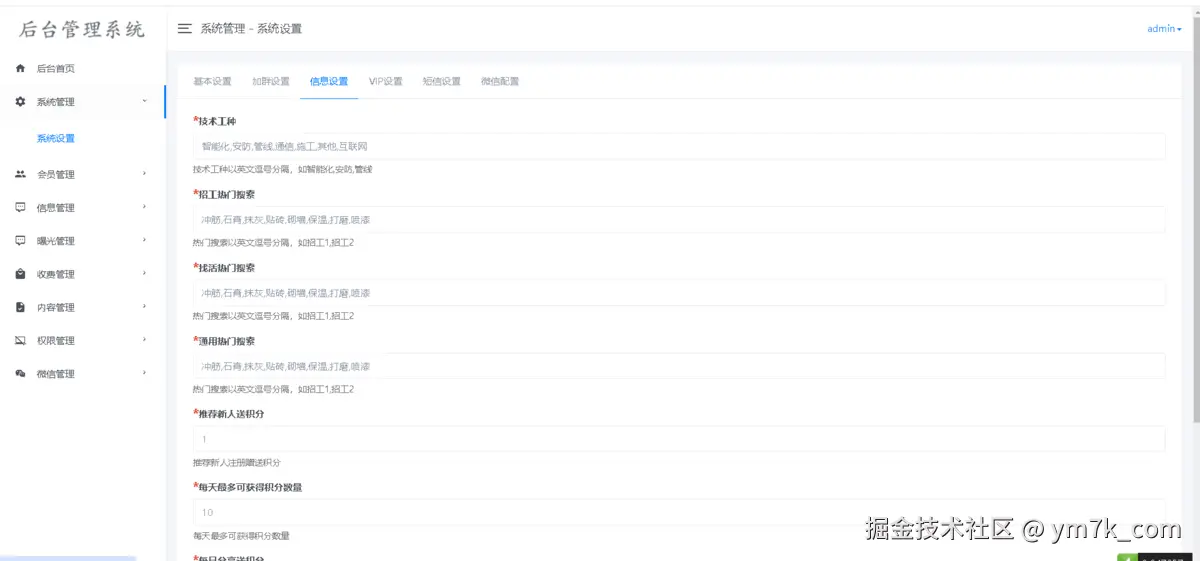1200x561 pixels.
Task: Toggle the sidebar with the hamburger icon
Action: pyautogui.click(x=184, y=29)
